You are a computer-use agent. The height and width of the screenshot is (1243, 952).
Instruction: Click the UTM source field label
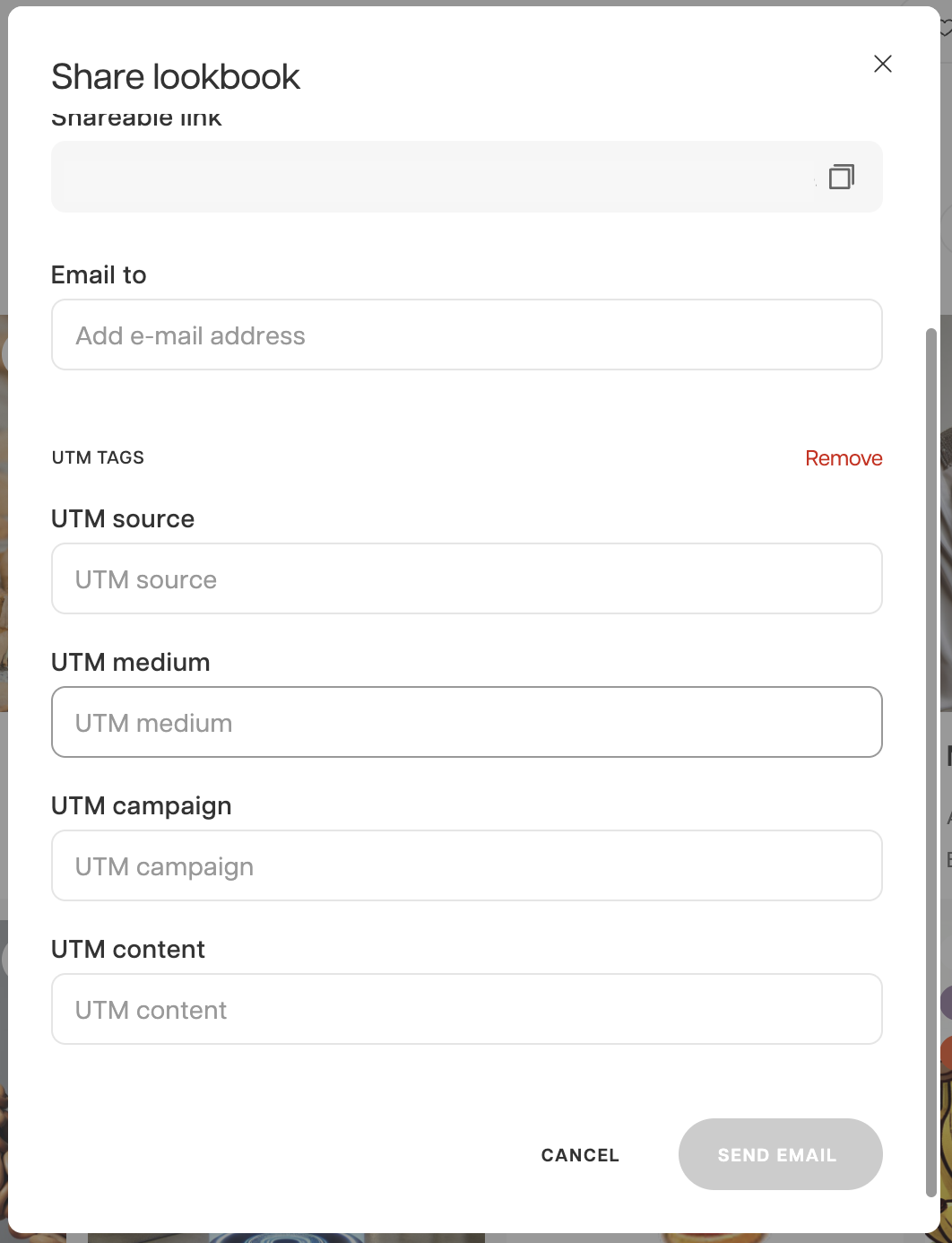123,518
